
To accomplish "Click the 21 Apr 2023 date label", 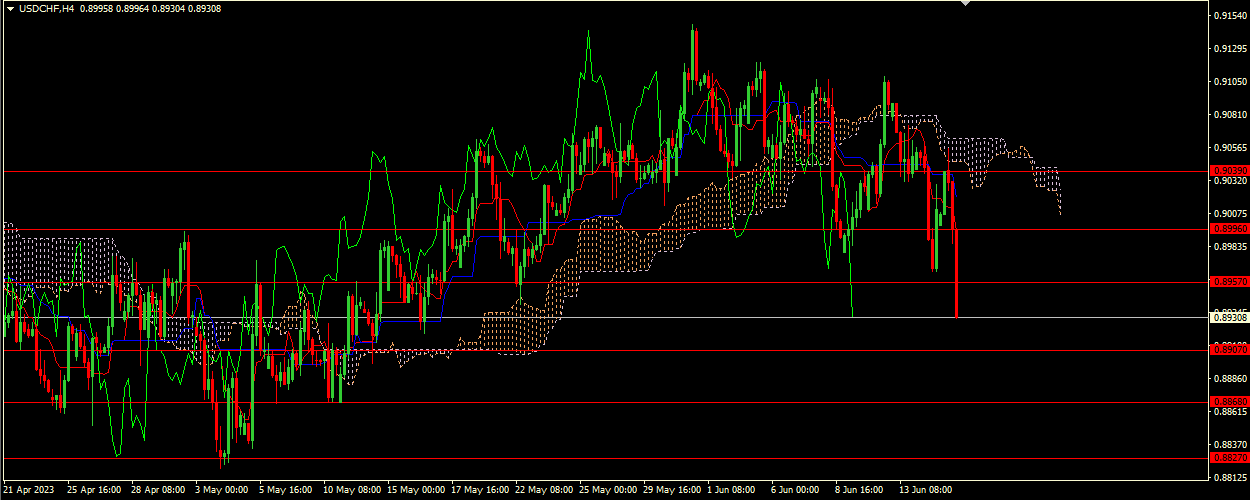I will [x=31, y=491].
